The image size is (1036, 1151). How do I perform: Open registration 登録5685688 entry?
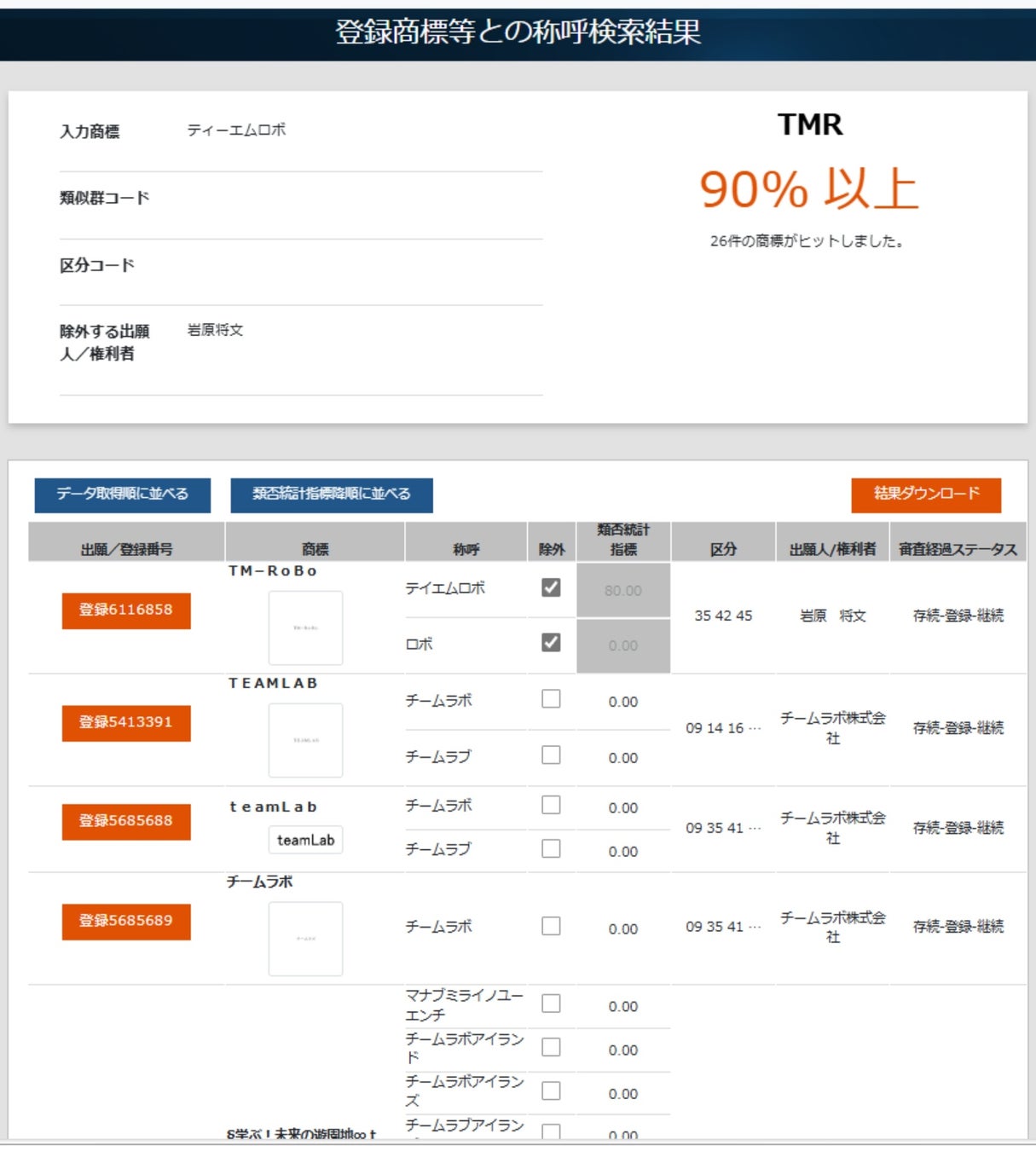point(126,822)
